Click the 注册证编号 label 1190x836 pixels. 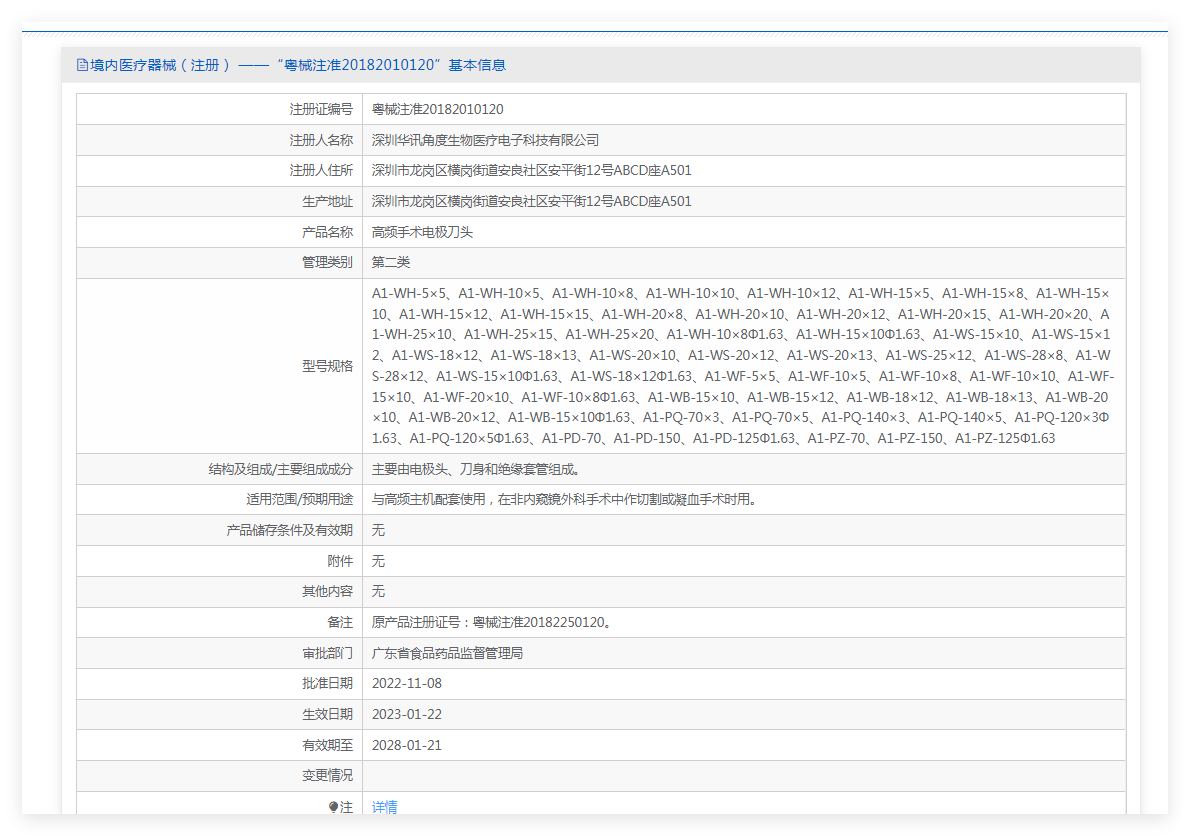pyautogui.click(x=321, y=109)
